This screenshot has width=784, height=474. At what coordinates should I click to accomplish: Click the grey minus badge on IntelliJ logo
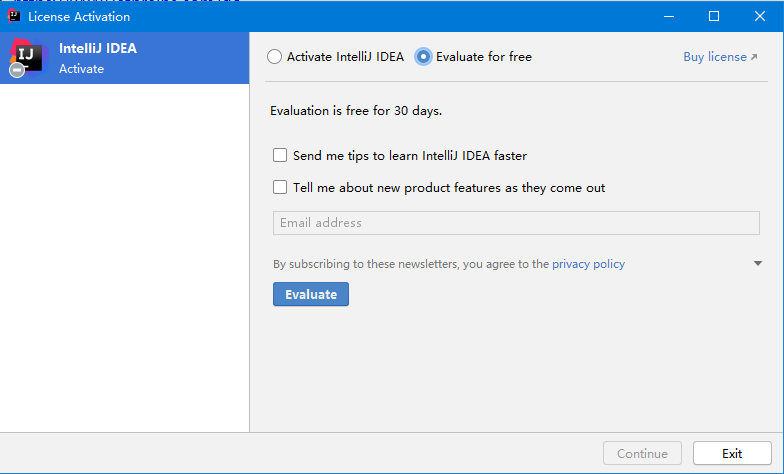[17, 71]
